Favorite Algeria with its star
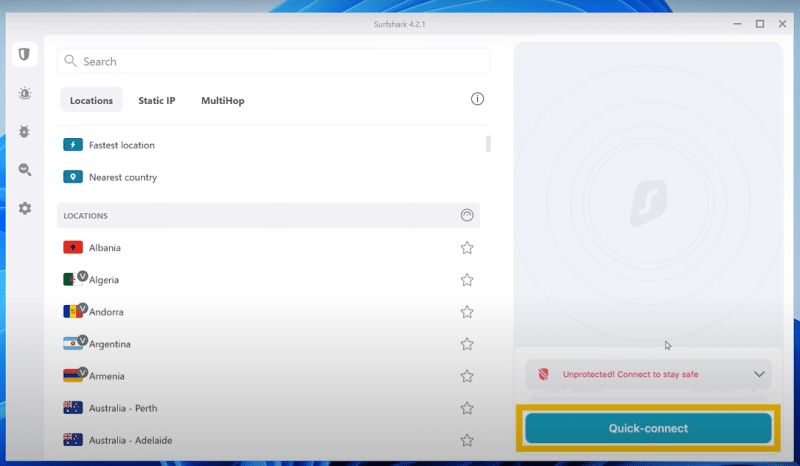 pos(467,280)
